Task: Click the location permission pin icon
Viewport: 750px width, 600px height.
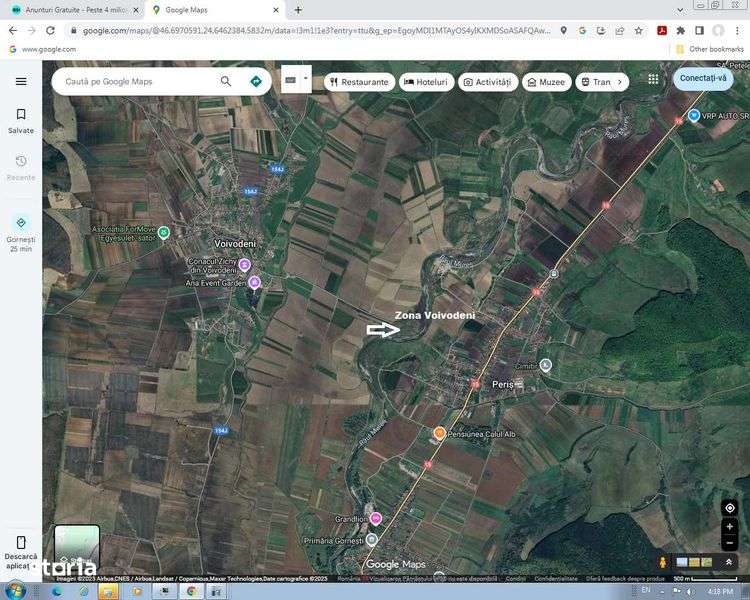Action: pos(564,31)
